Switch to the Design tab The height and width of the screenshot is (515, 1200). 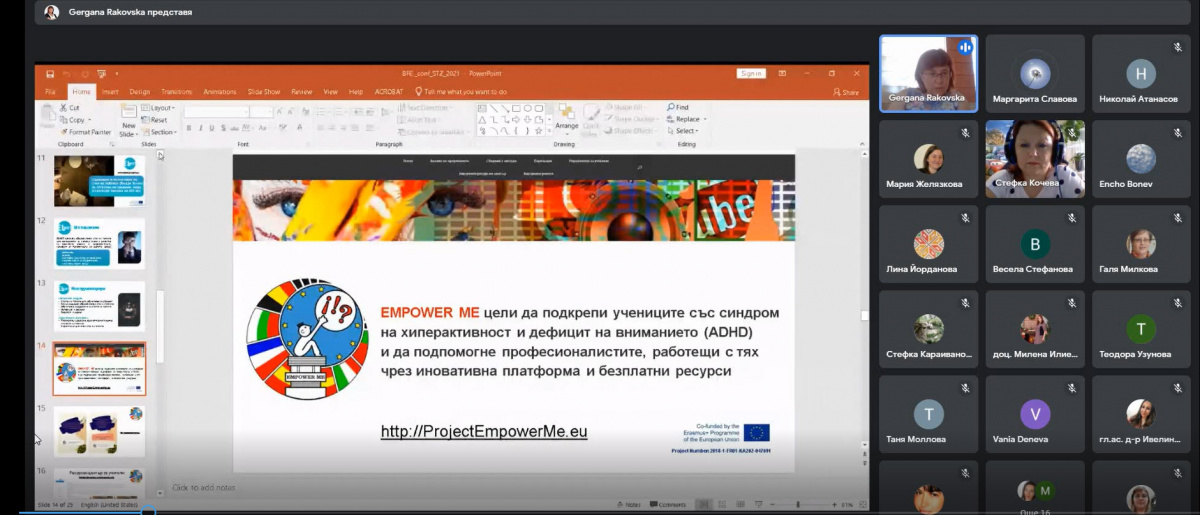tap(139, 92)
